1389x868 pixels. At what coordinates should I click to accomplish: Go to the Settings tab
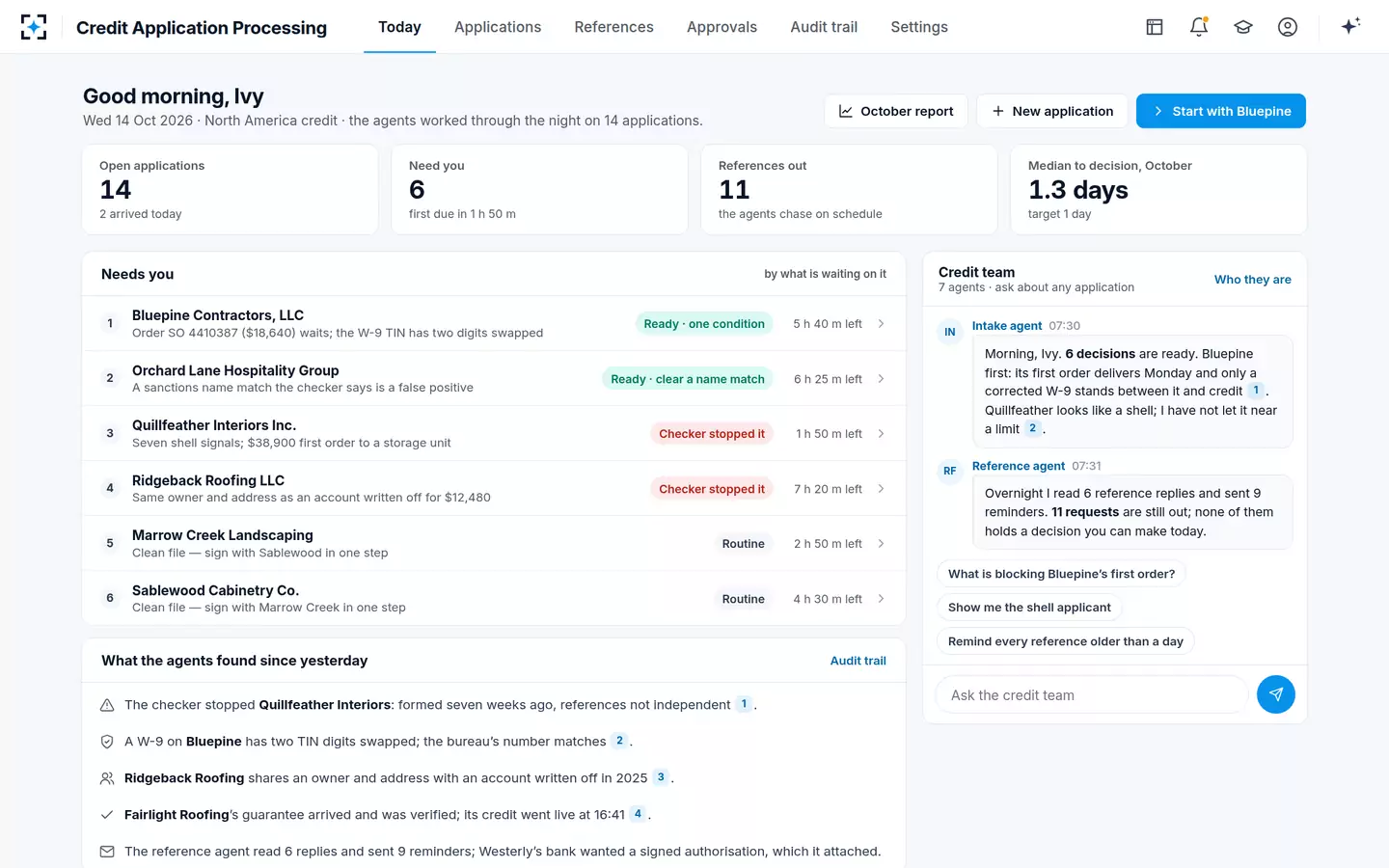point(919,27)
